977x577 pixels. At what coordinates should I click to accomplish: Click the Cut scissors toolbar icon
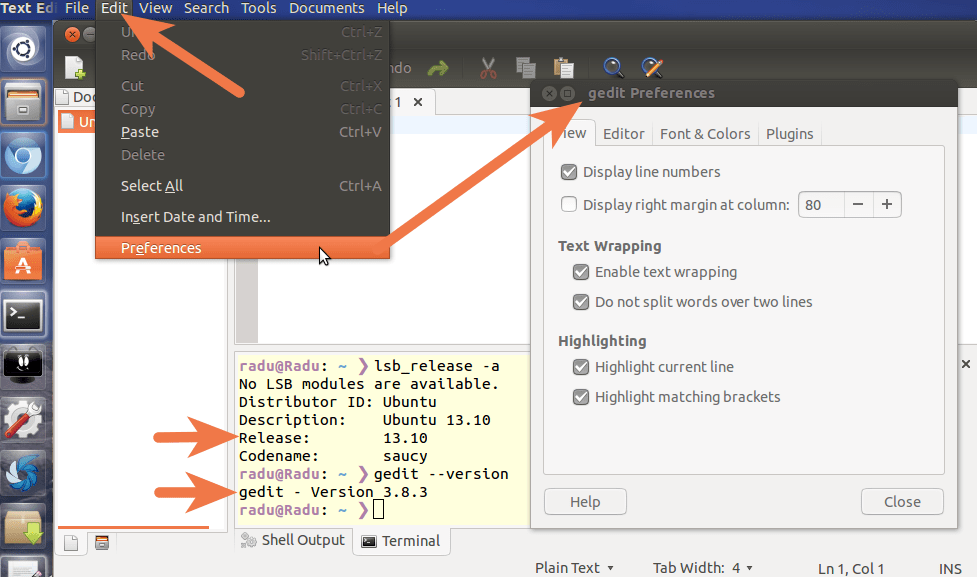488,68
